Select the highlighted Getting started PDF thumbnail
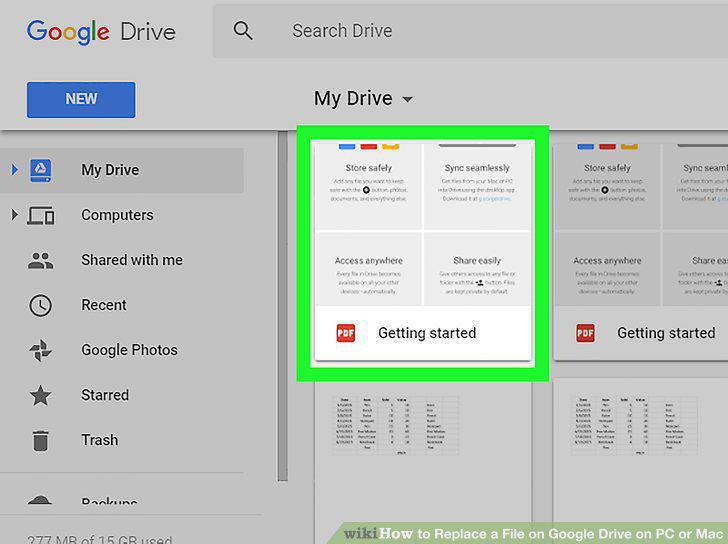The width and height of the screenshot is (728, 544). point(422,224)
